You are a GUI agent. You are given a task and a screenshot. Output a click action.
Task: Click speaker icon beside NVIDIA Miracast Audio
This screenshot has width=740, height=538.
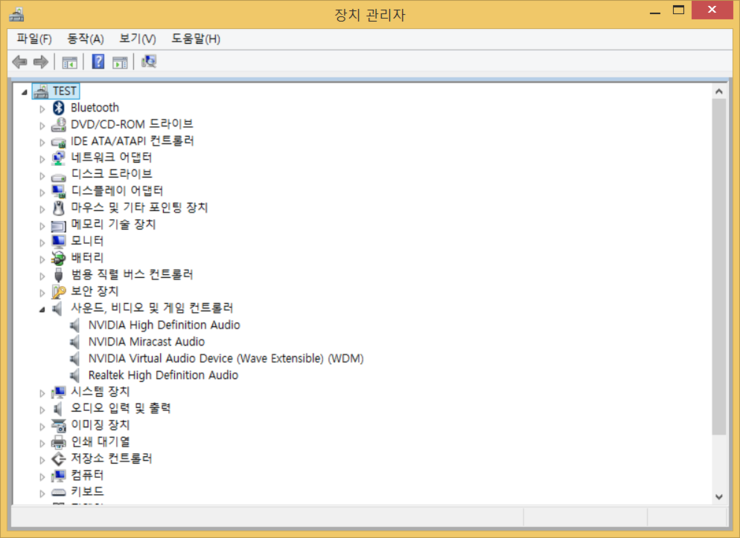click(x=75, y=342)
